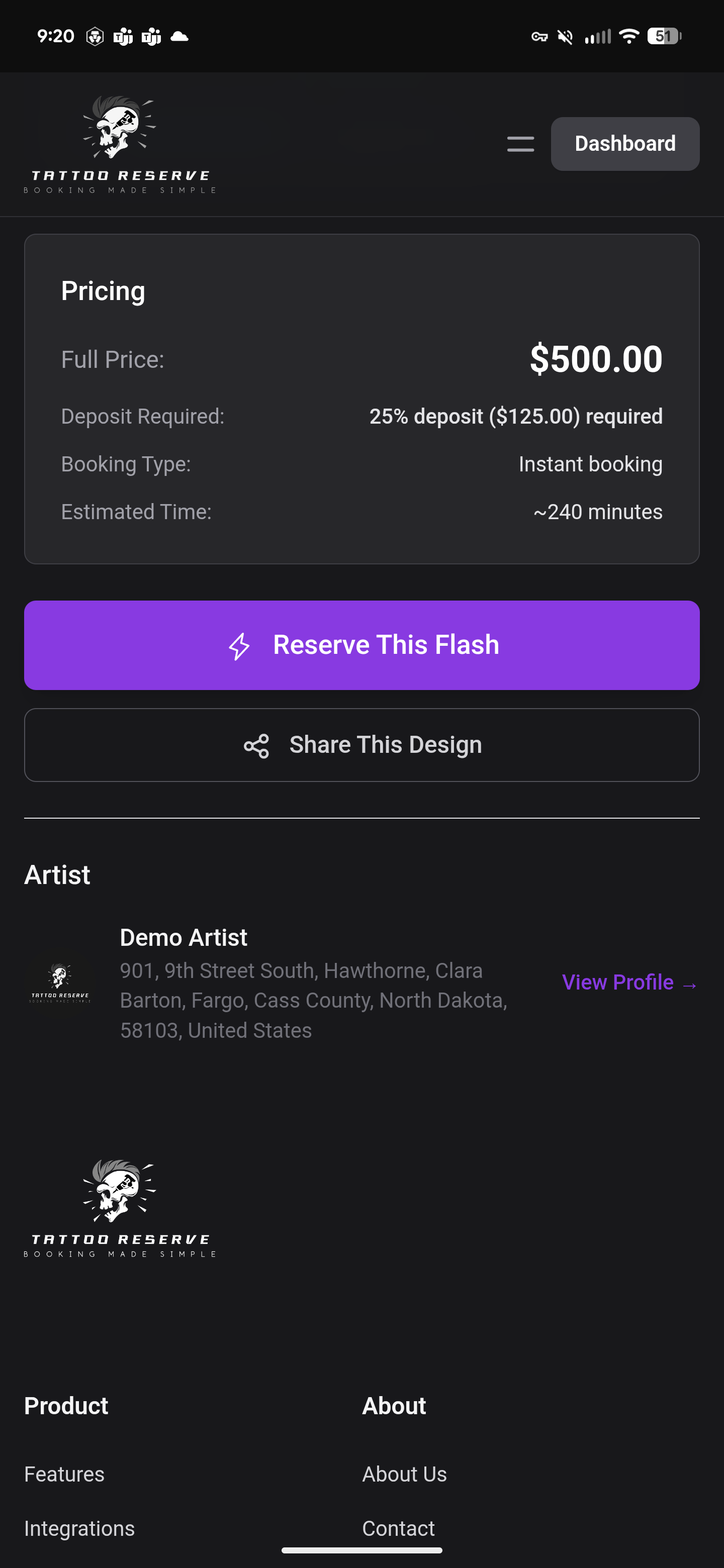The image size is (724, 1568).
Task: Tap the cloud notification icon
Action: [x=179, y=37]
